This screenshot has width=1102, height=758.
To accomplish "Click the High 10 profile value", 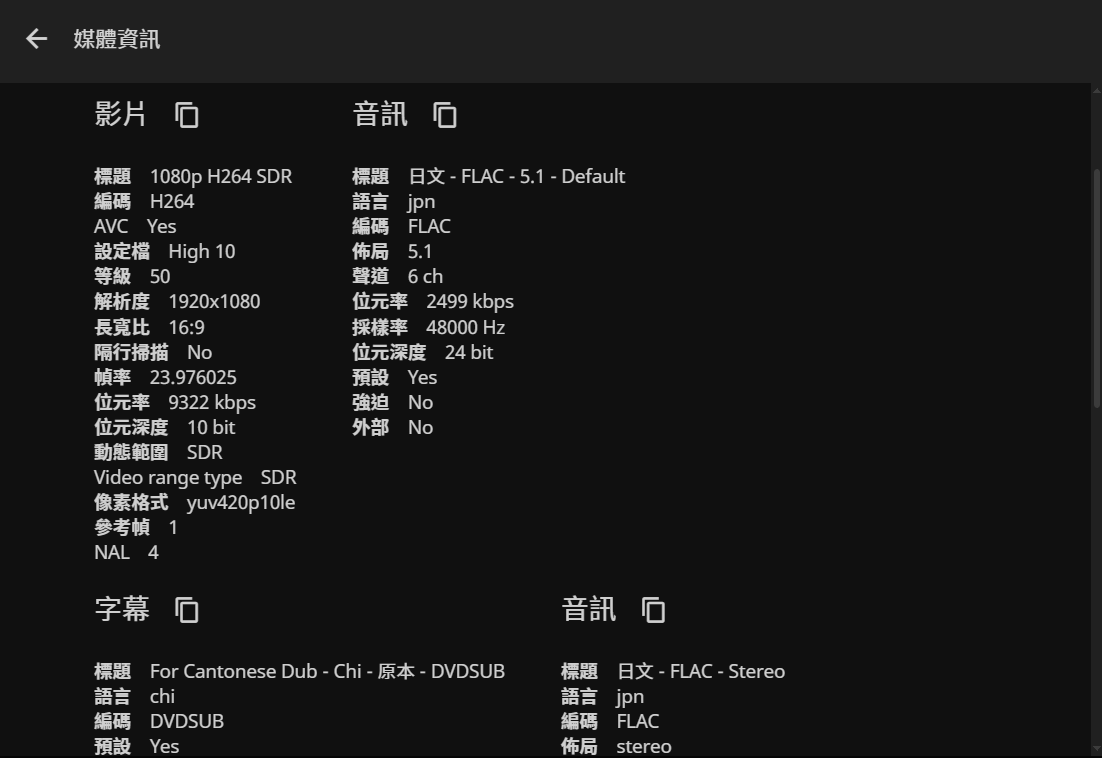I will tap(201, 251).
